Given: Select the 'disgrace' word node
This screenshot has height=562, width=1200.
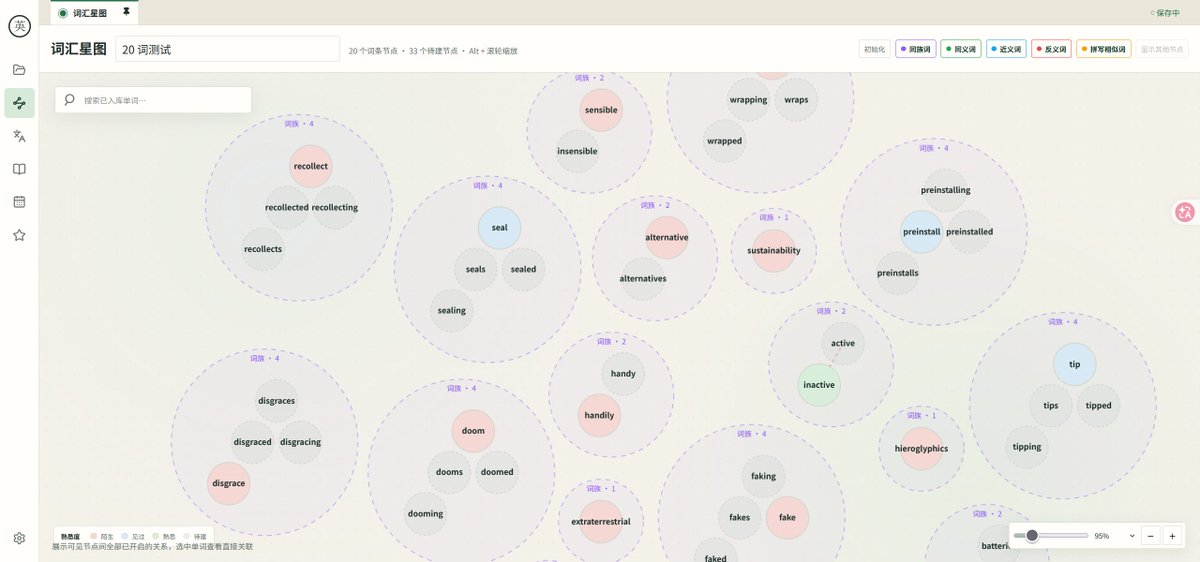Looking at the screenshot, I should [228, 483].
